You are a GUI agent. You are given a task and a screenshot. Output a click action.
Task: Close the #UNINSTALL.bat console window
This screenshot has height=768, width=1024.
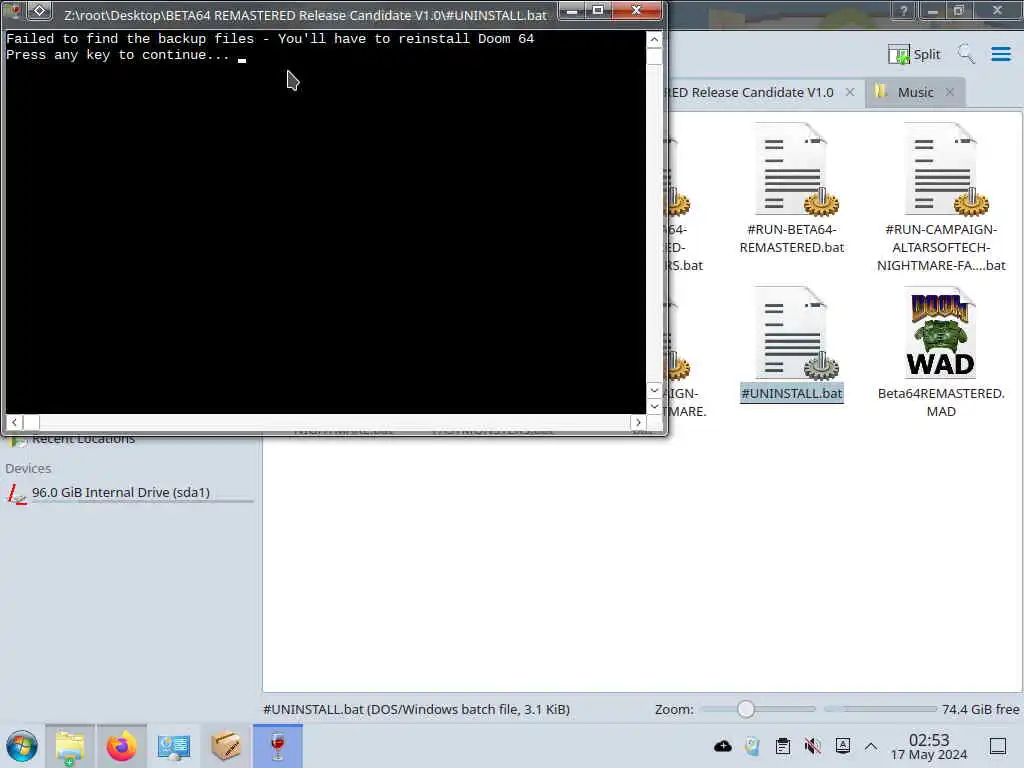tap(636, 10)
